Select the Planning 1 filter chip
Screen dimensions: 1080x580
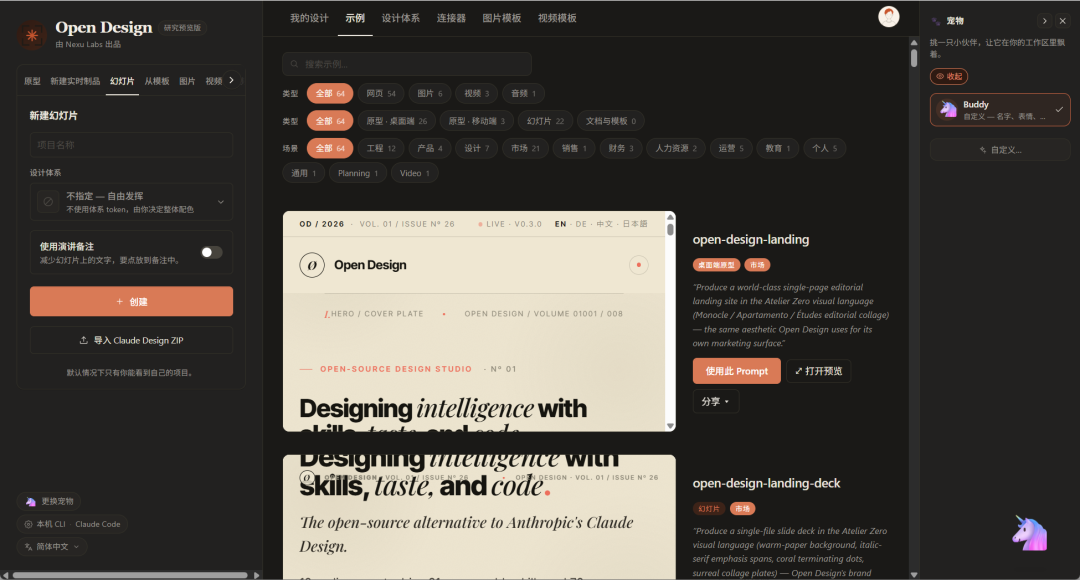tap(357, 174)
